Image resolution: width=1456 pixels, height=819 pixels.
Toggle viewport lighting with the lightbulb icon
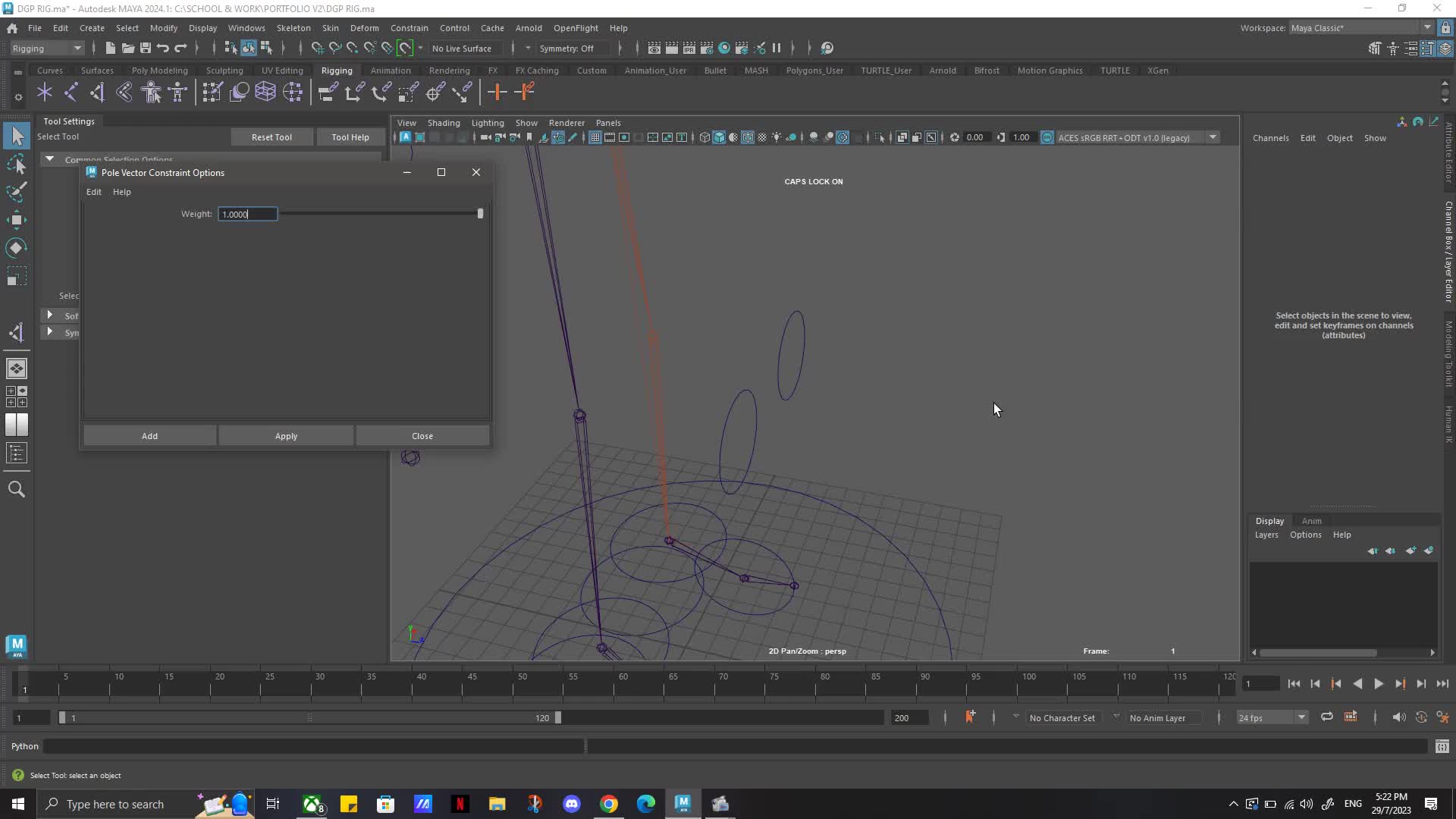point(776,137)
